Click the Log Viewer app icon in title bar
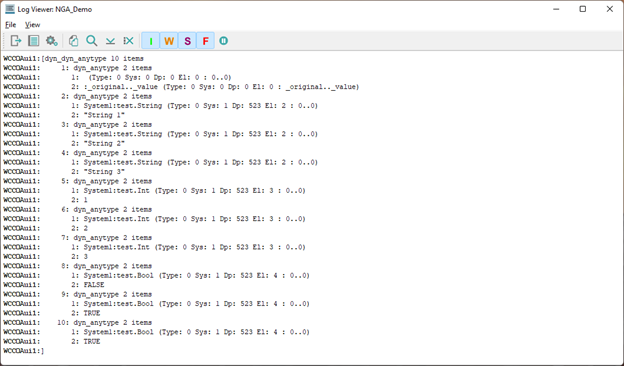This screenshot has height=366, width=624. [x=10, y=9]
